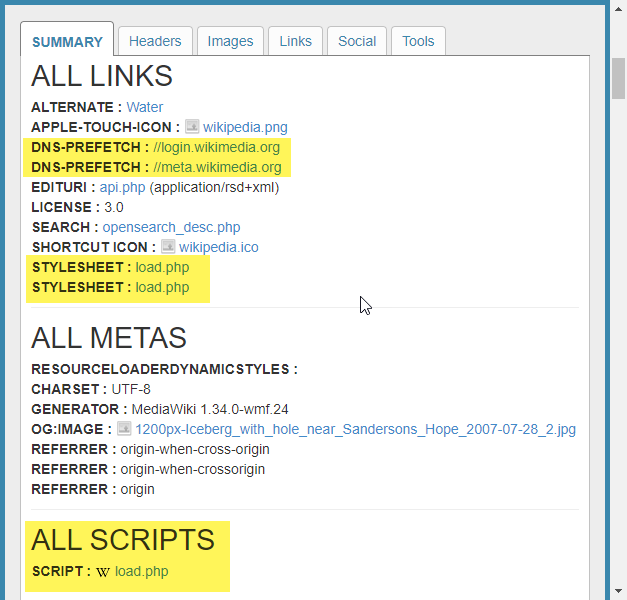Open the Images tab

click(x=230, y=41)
